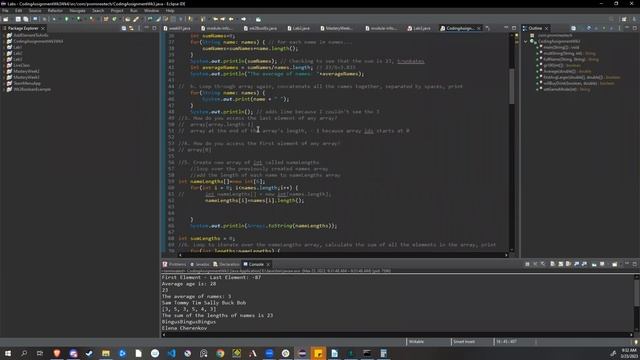Screen dimensions: 640x360
Task: Close the CodingAssign editor tab
Action: (x=479, y=28)
